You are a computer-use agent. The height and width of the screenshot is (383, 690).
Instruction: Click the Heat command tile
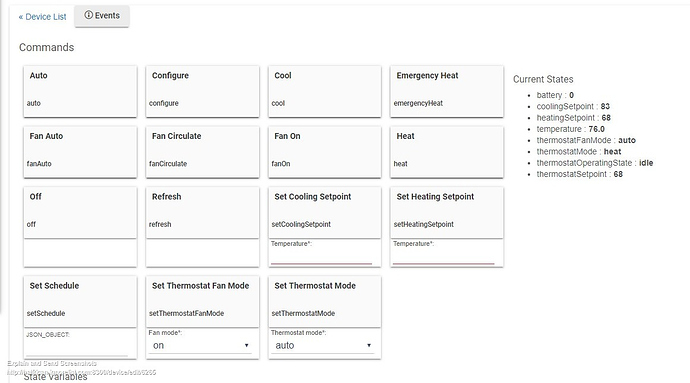[447, 152]
